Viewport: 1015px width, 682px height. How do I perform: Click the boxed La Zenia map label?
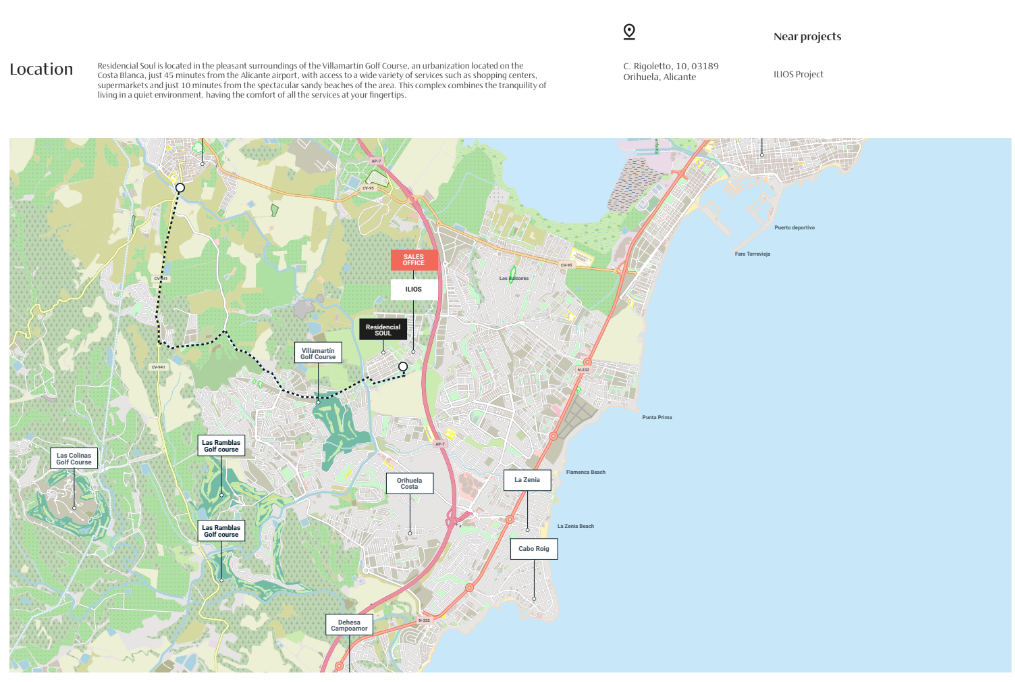click(x=527, y=480)
